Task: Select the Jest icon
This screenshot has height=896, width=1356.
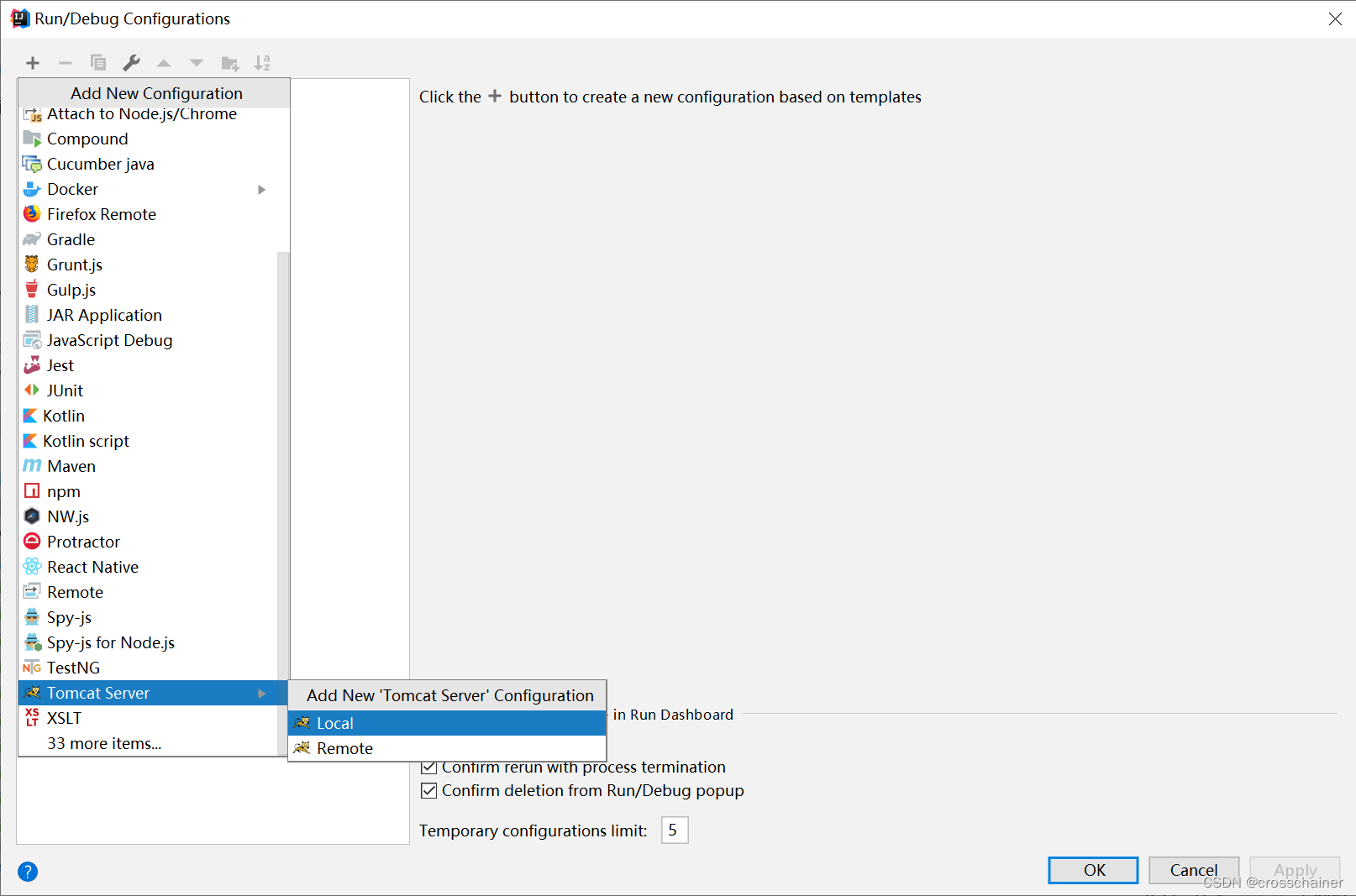Action: [32, 365]
